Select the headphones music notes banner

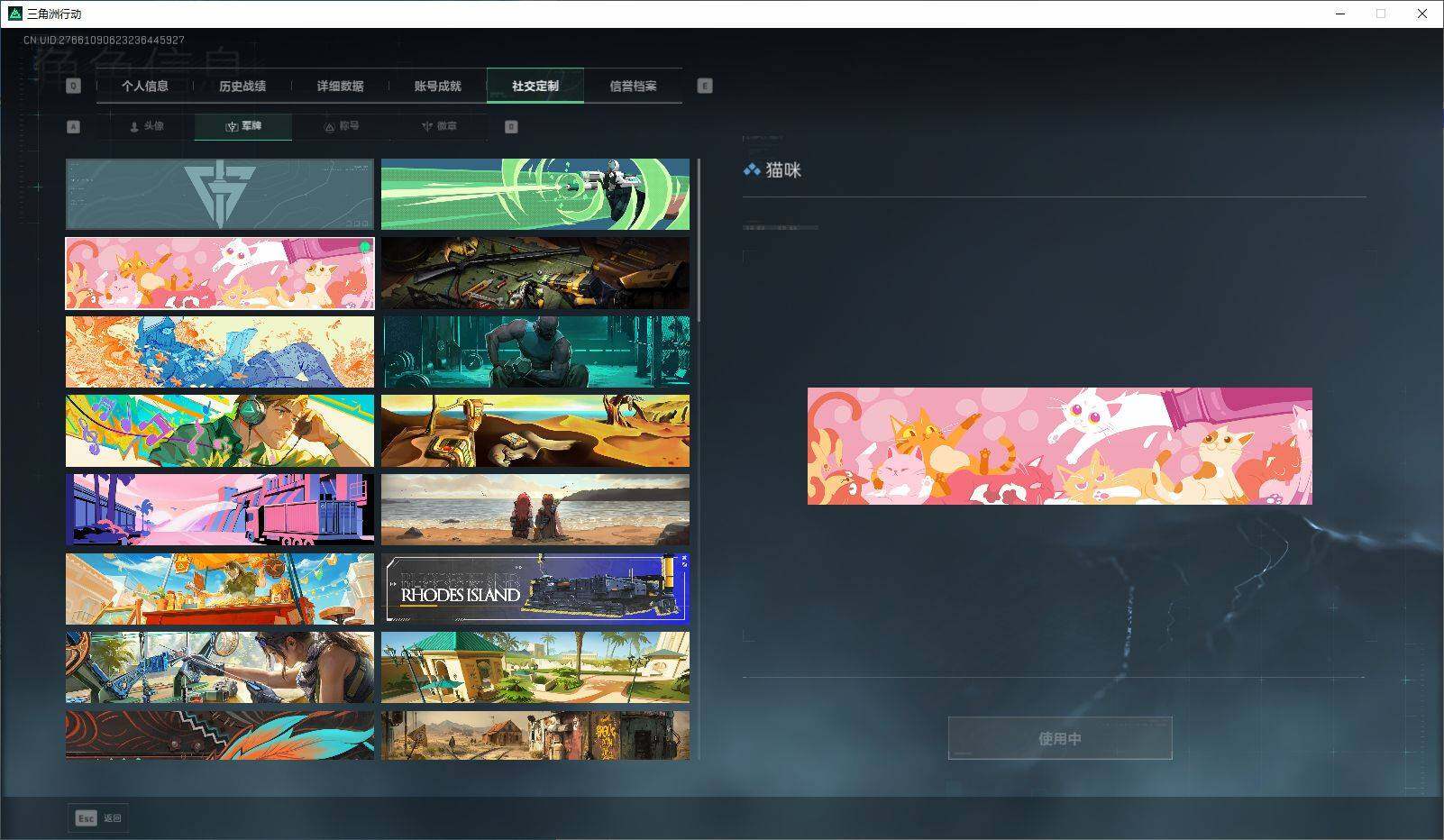220,432
